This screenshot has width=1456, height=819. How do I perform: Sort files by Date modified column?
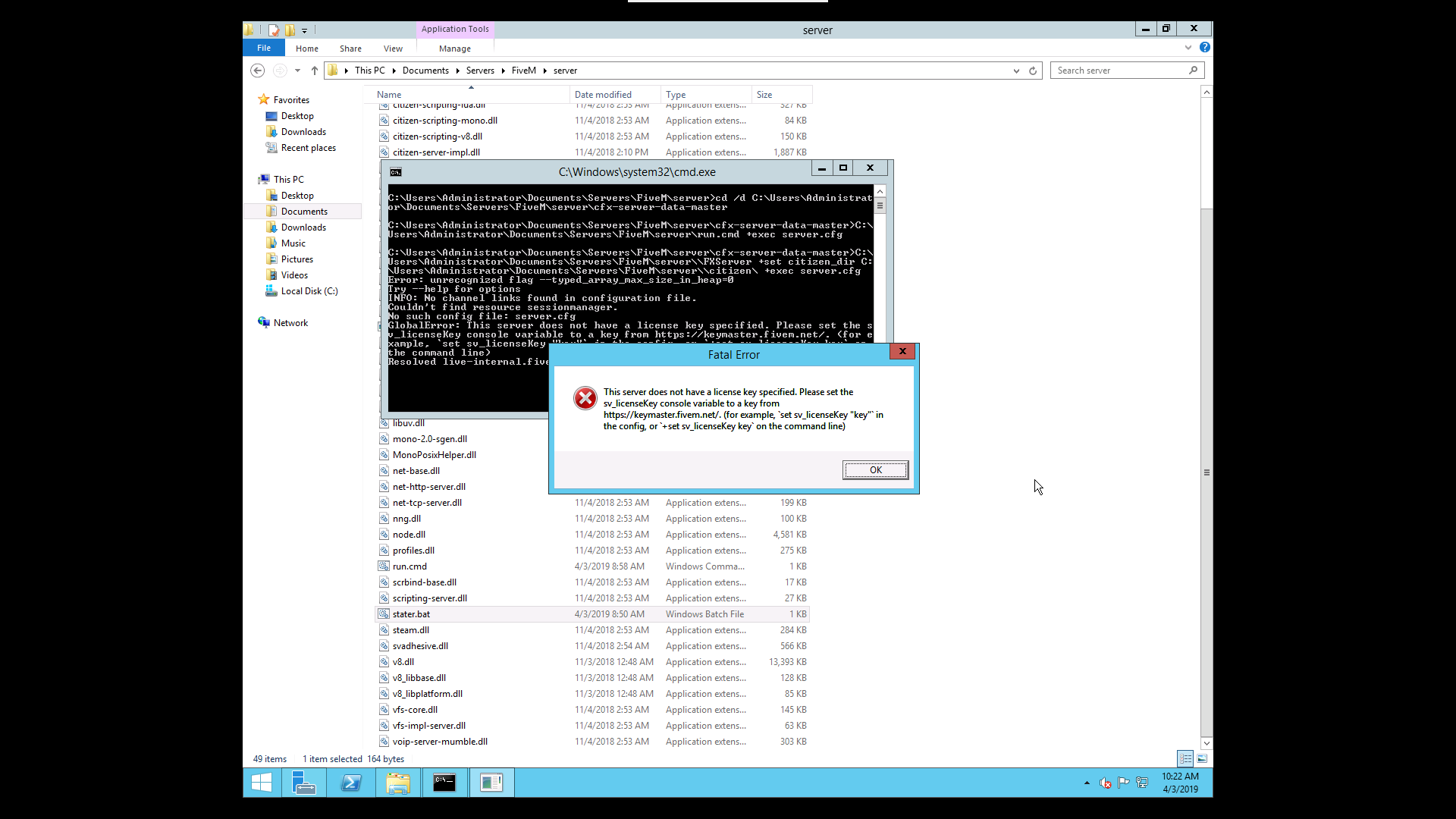pyautogui.click(x=603, y=95)
